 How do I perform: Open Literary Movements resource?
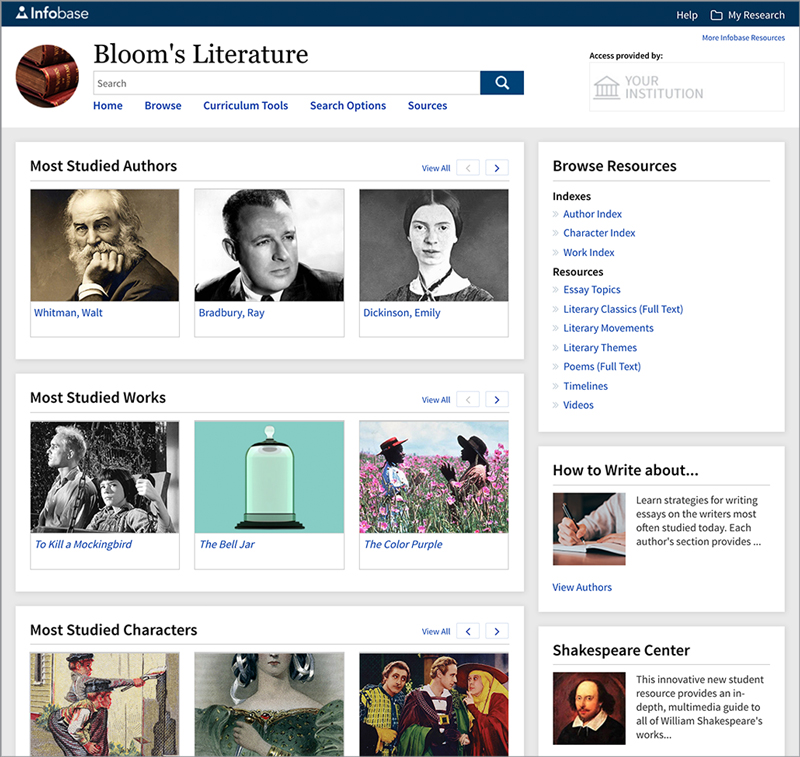click(608, 328)
